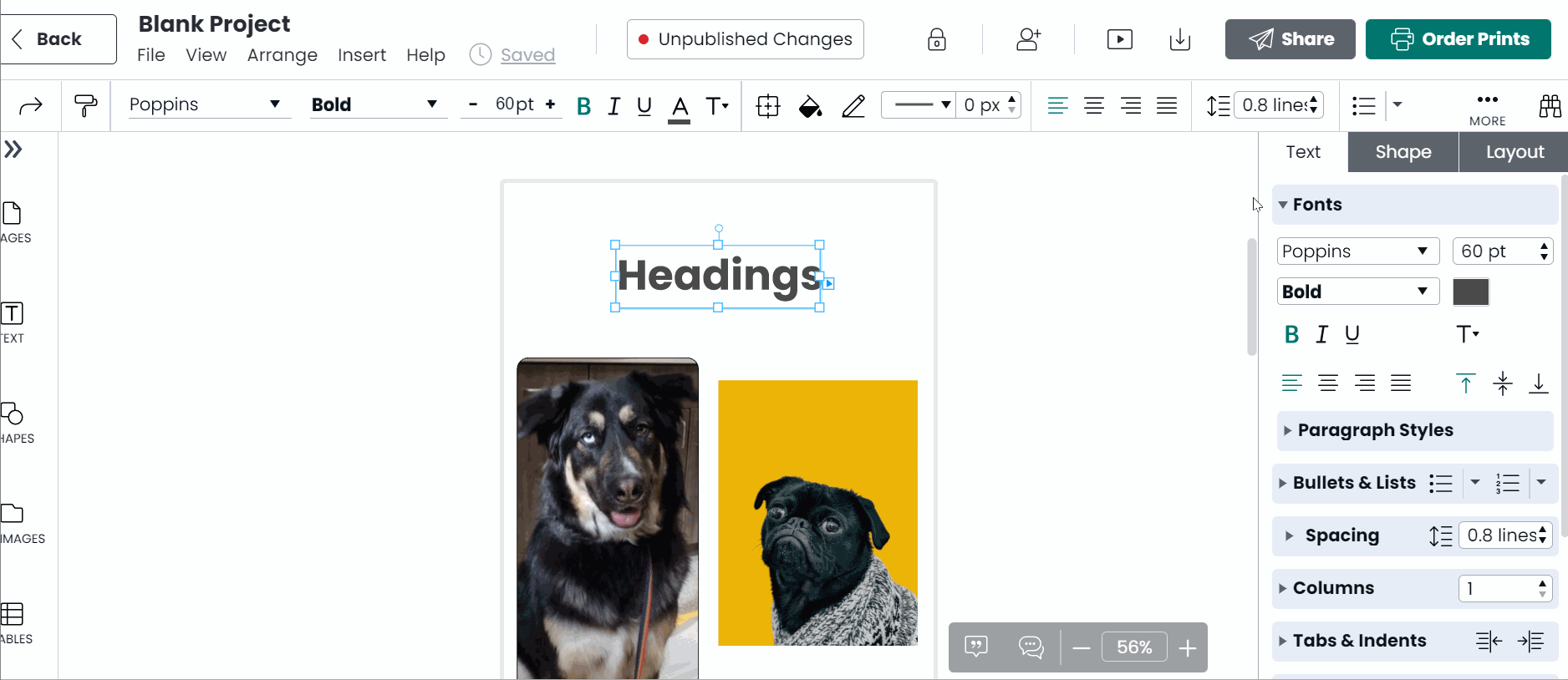The height and width of the screenshot is (680, 1568).
Task: Click the line color pen icon
Action: [853, 106]
